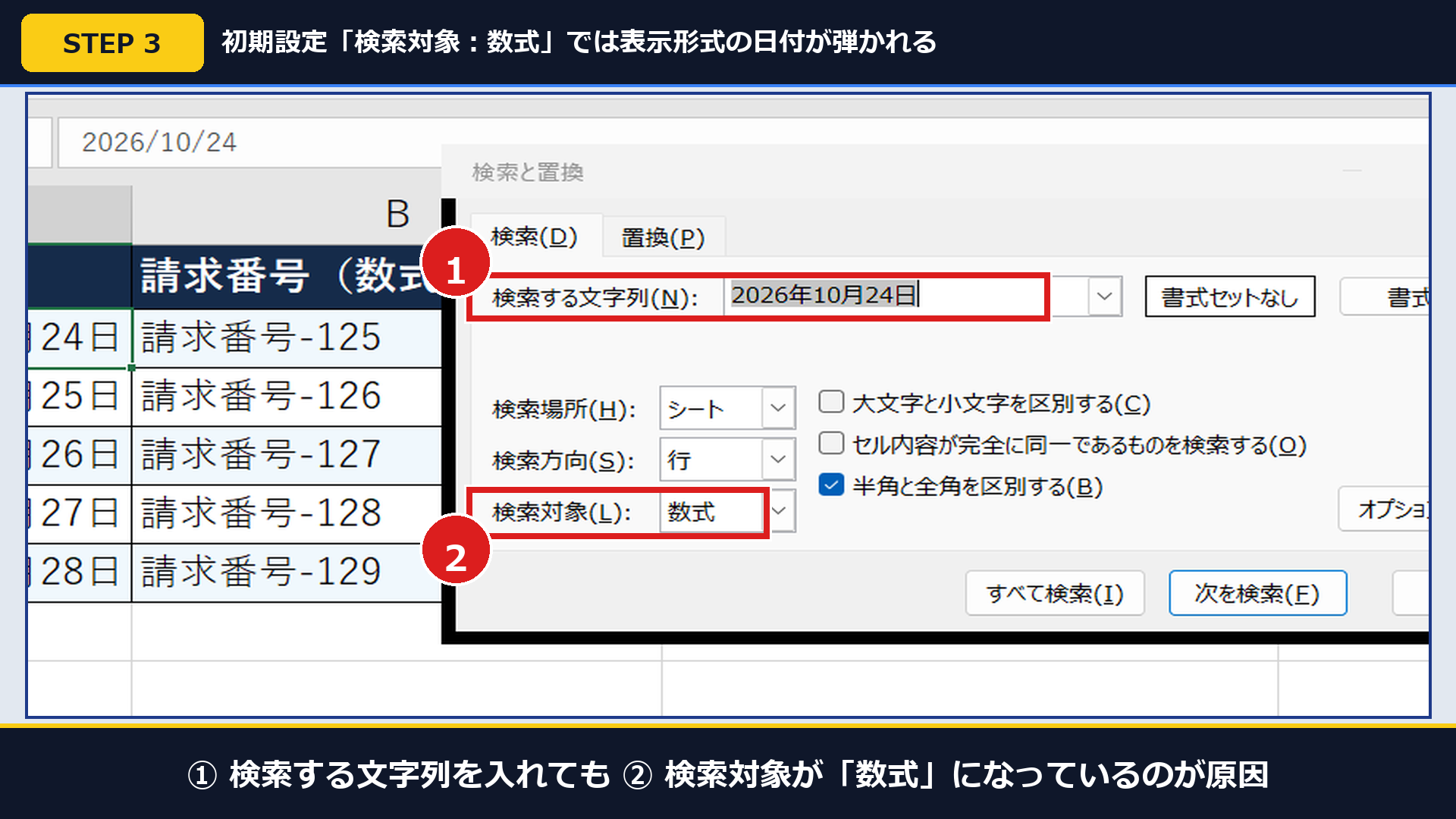The image size is (1456, 819).
Task: Uncheck 半角と全角を区別する checkbox
Action: point(831,485)
